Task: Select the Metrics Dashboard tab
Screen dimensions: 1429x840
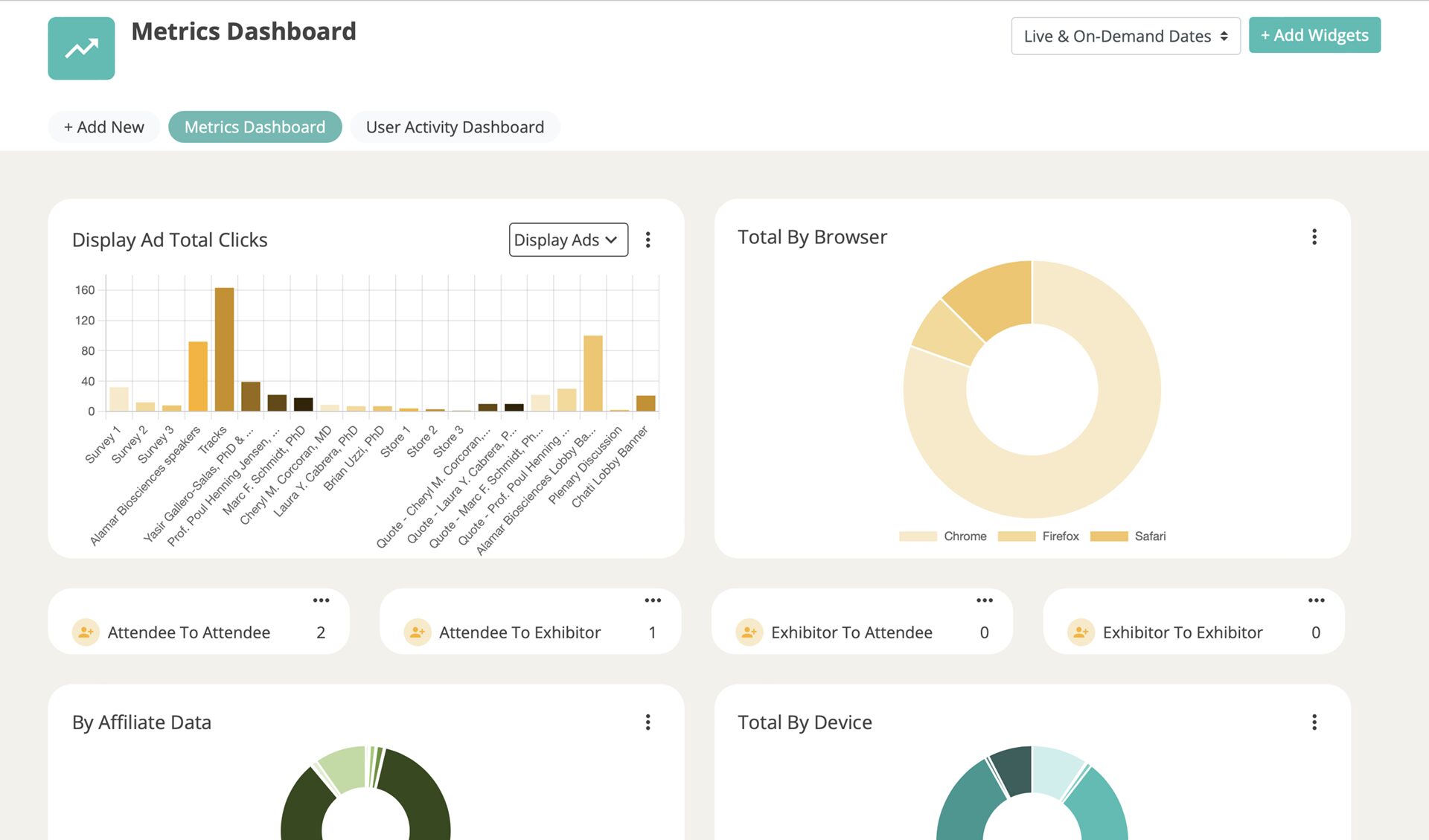Action: point(255,127)
